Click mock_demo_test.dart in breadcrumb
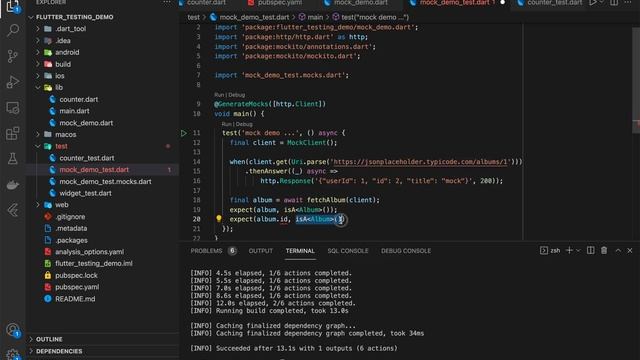 click(x=254, y=17)
